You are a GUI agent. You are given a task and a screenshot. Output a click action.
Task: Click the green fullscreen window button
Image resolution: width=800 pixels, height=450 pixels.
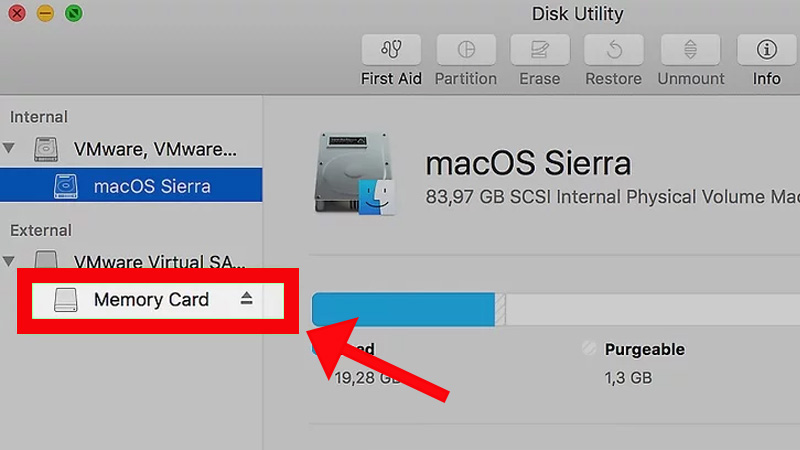(x=73, y=14)
